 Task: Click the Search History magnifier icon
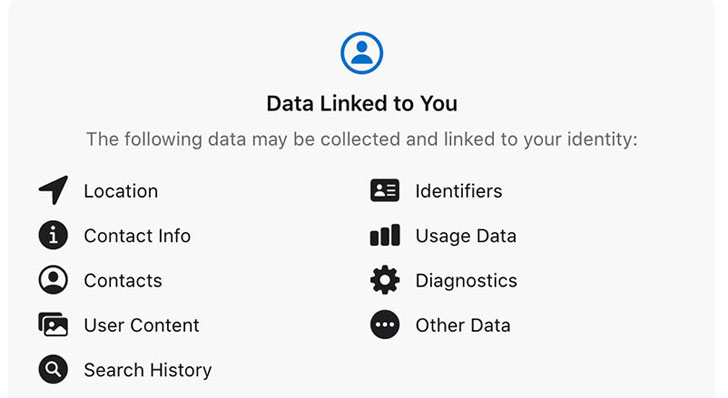53,369
